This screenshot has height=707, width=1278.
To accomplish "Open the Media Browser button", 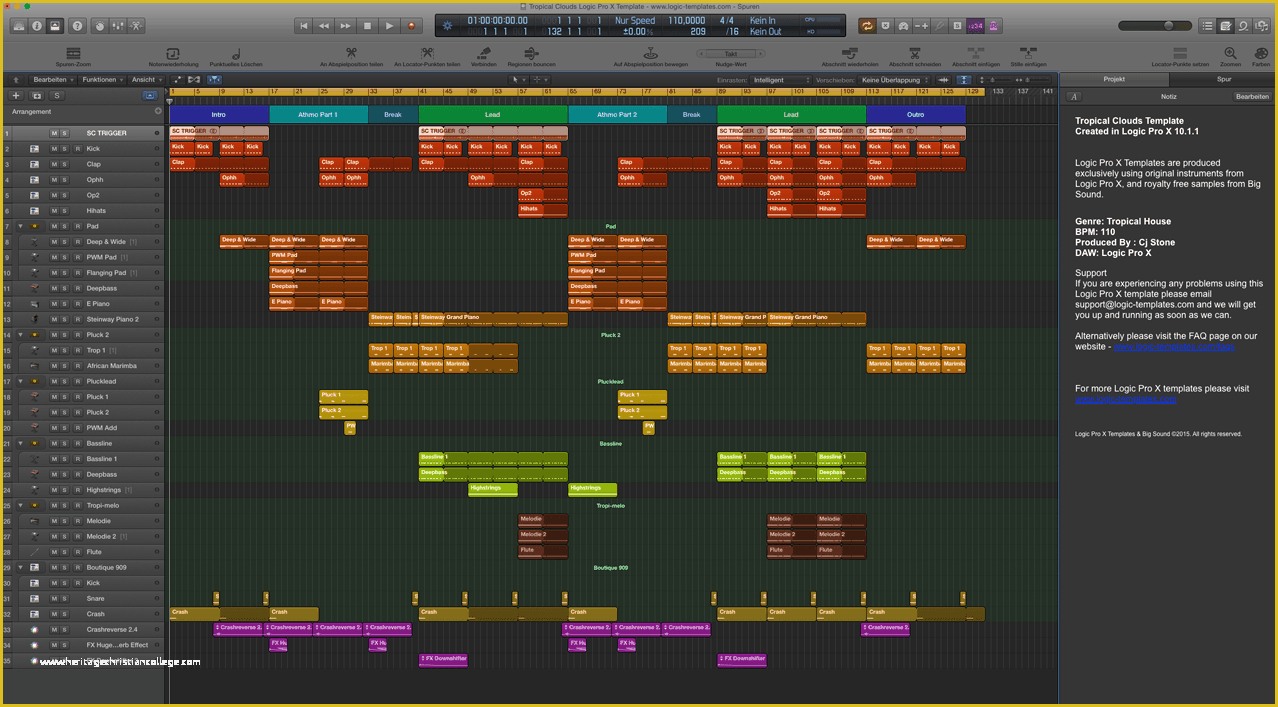I will 1262,25.
